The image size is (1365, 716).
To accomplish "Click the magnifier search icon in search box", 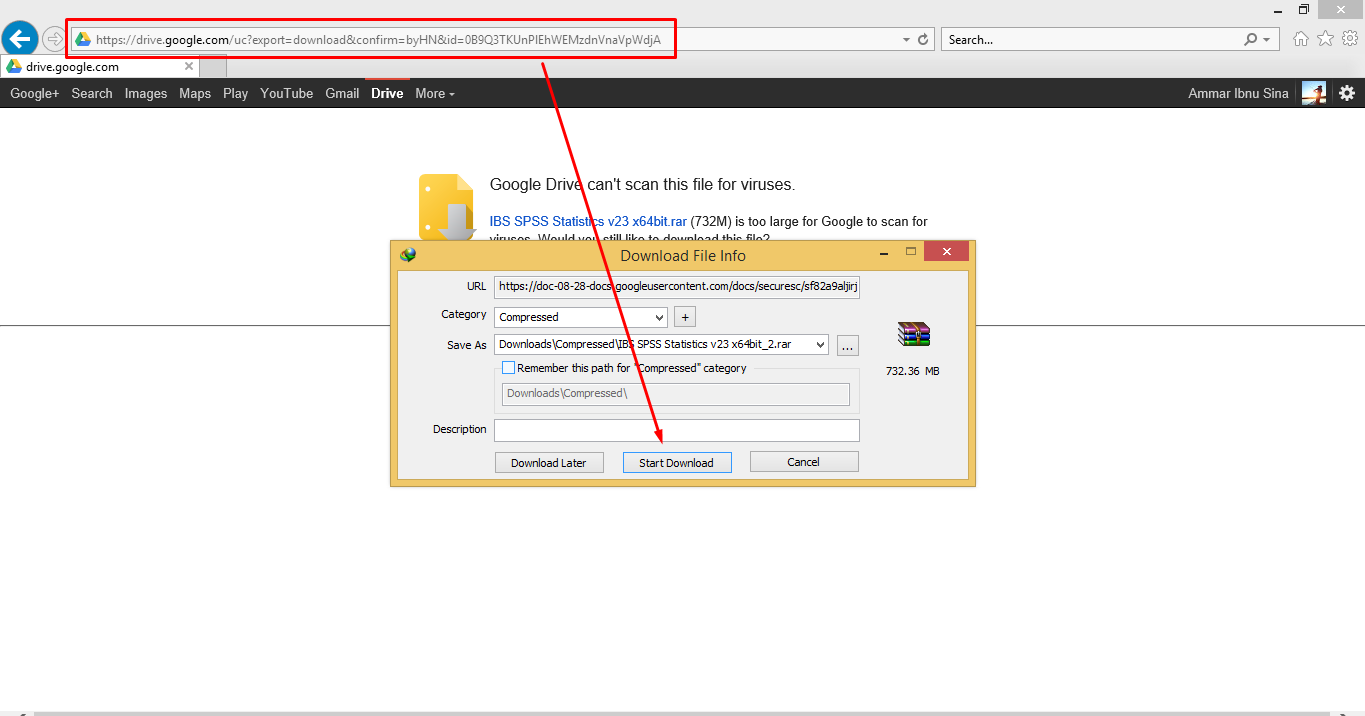I will (x=1250, y=40).
